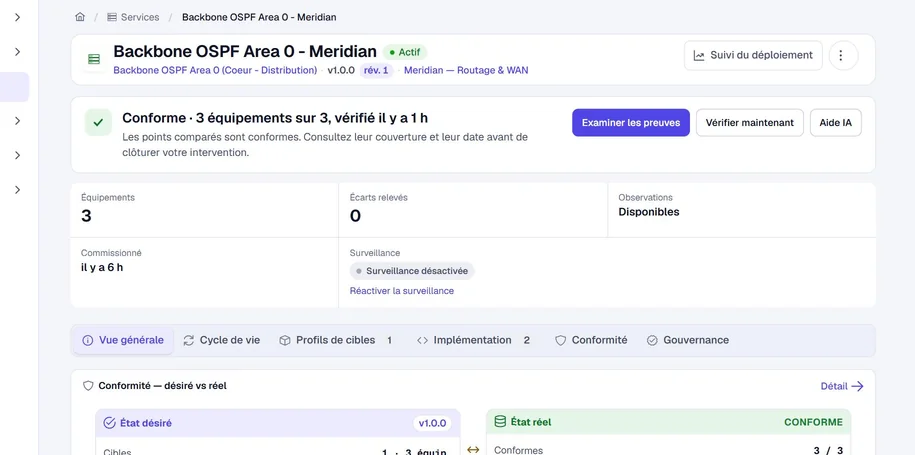
Task: Click Examiner les preuves button
Action: coord(631,122)
